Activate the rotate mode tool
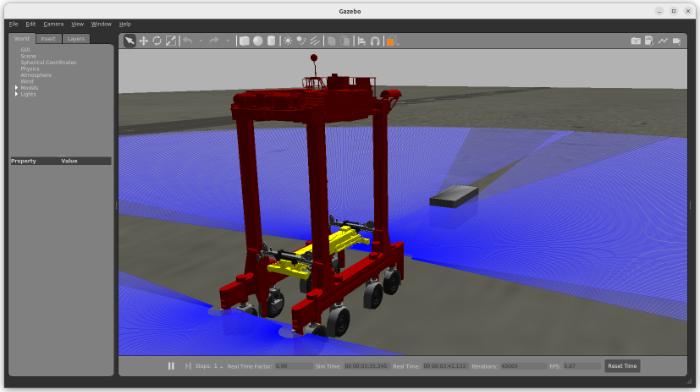 pos(157,41)
